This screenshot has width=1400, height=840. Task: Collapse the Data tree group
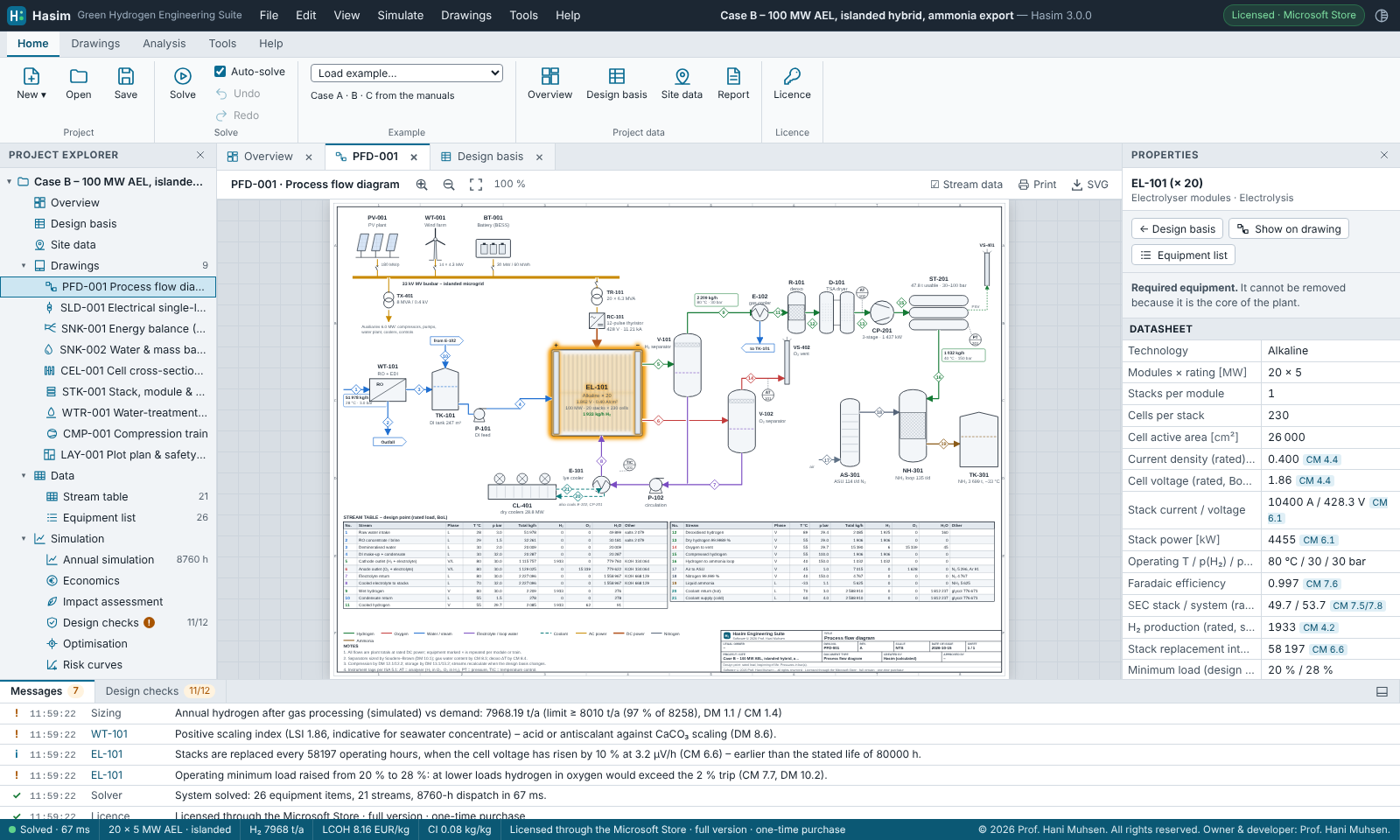point(24,476)
